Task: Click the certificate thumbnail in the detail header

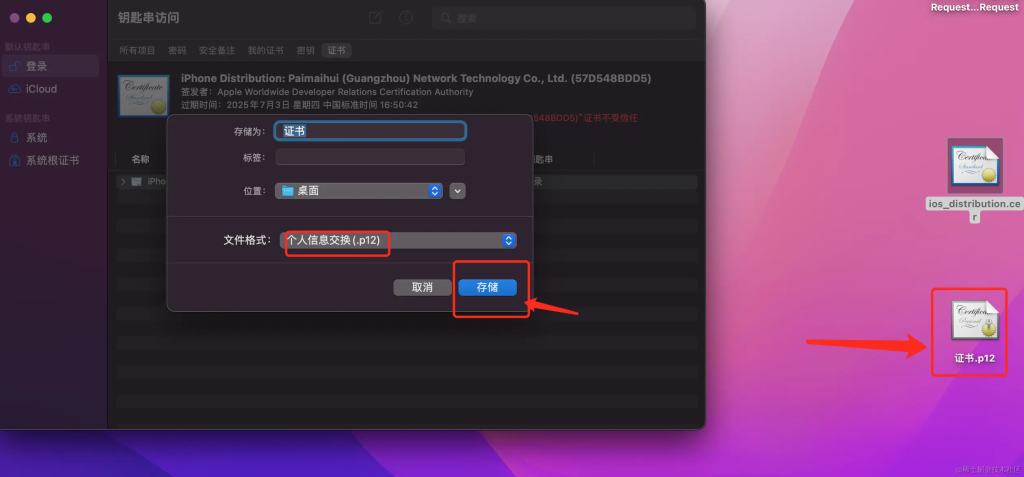Action: 142,97
